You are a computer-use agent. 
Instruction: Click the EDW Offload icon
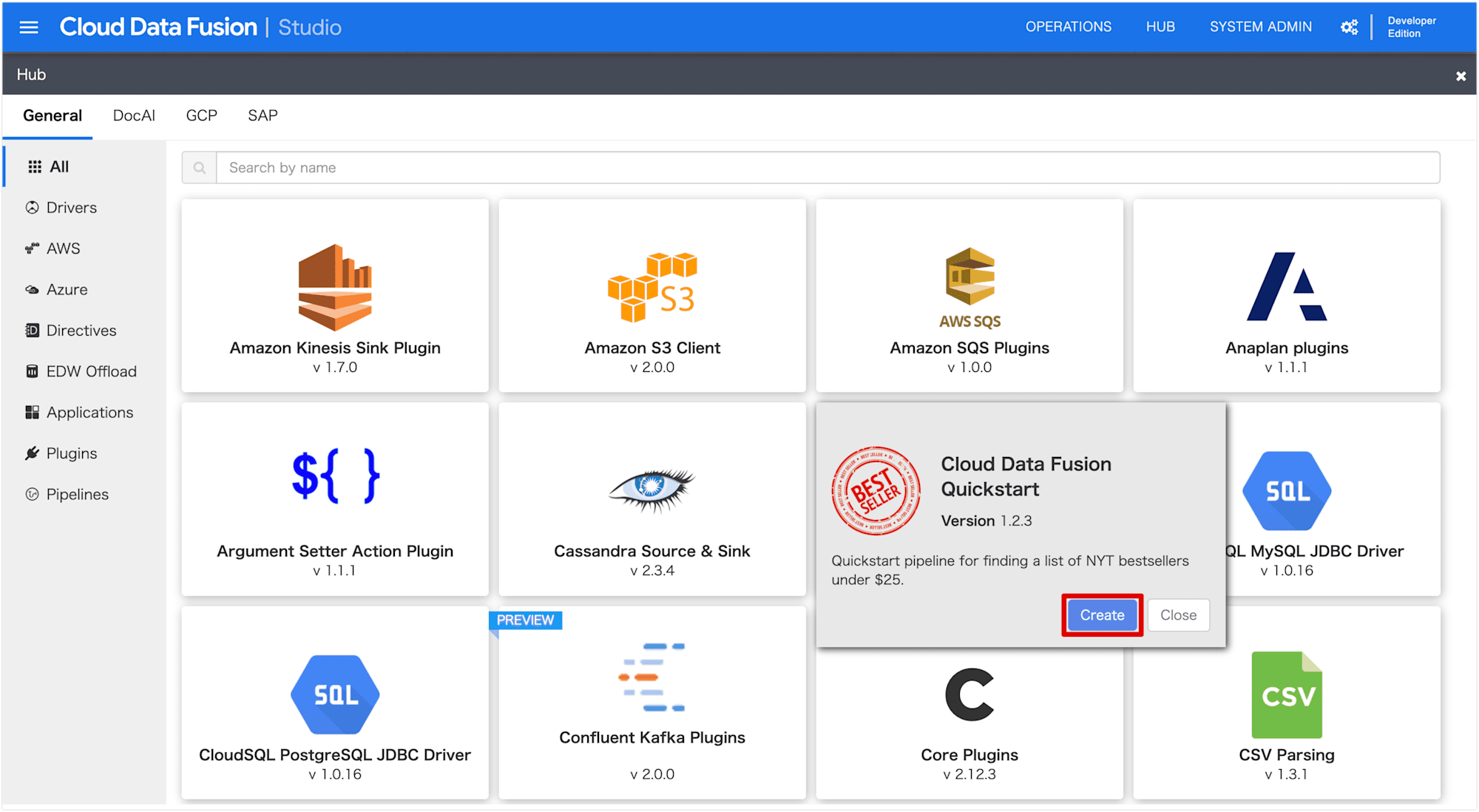pos(32,371)
